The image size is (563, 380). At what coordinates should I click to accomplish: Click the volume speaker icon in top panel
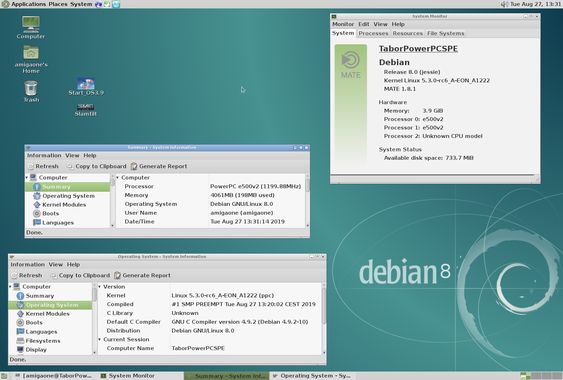pos(504,4)
